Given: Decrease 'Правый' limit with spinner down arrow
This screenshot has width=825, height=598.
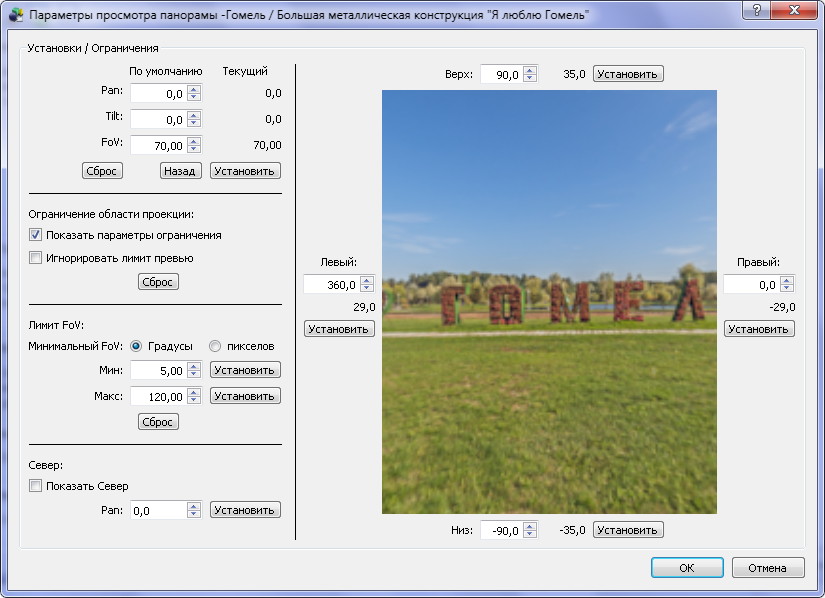Looking at the screenshot, I should coord(787,289).
